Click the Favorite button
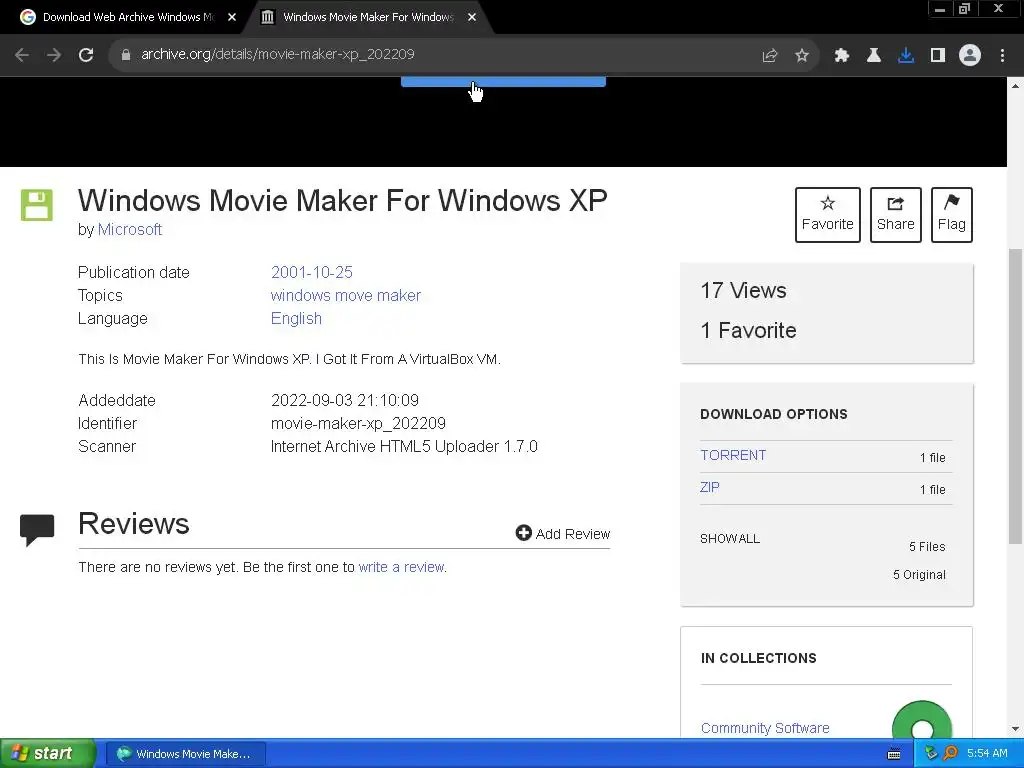This screenshot has width=1024, height=768. (827, 215)
